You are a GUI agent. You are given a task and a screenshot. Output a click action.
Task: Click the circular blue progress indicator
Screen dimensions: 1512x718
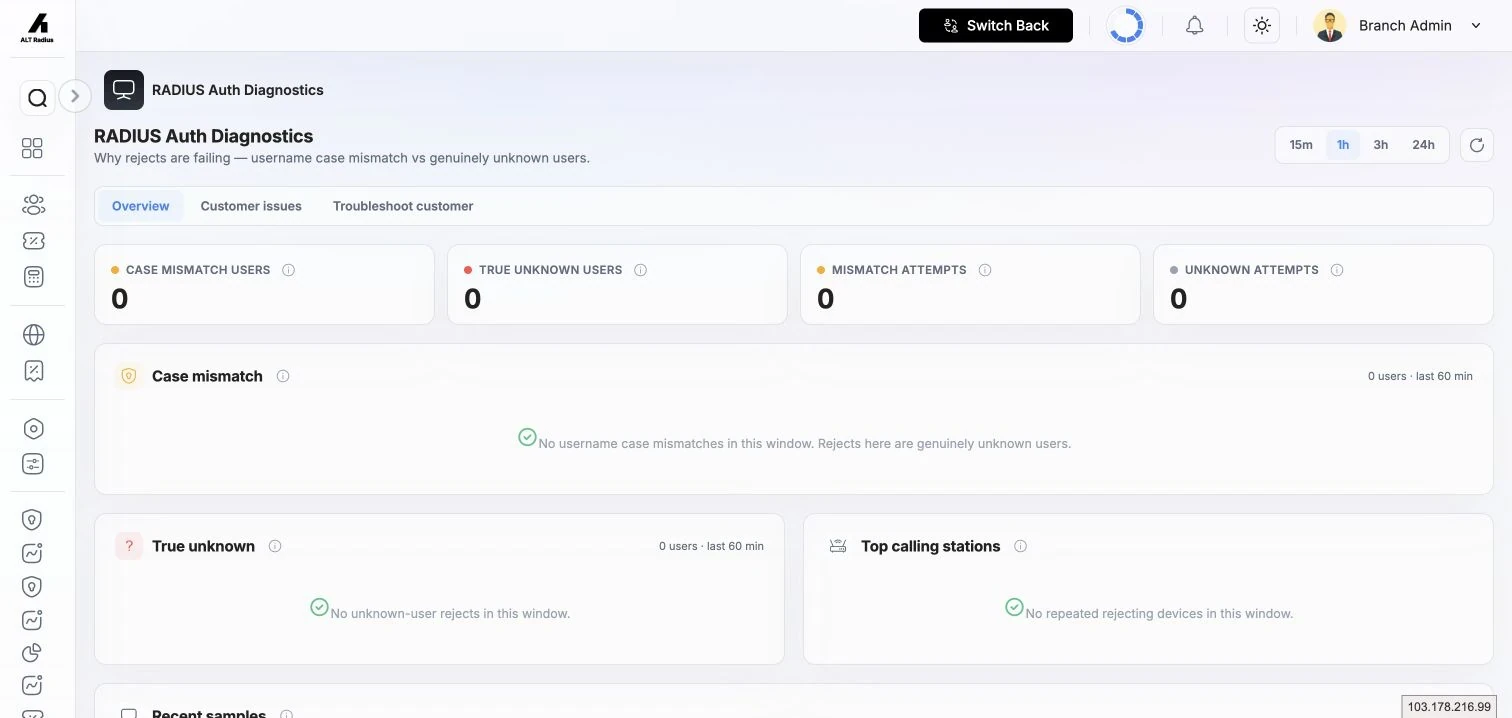(x=1126, y=26)
